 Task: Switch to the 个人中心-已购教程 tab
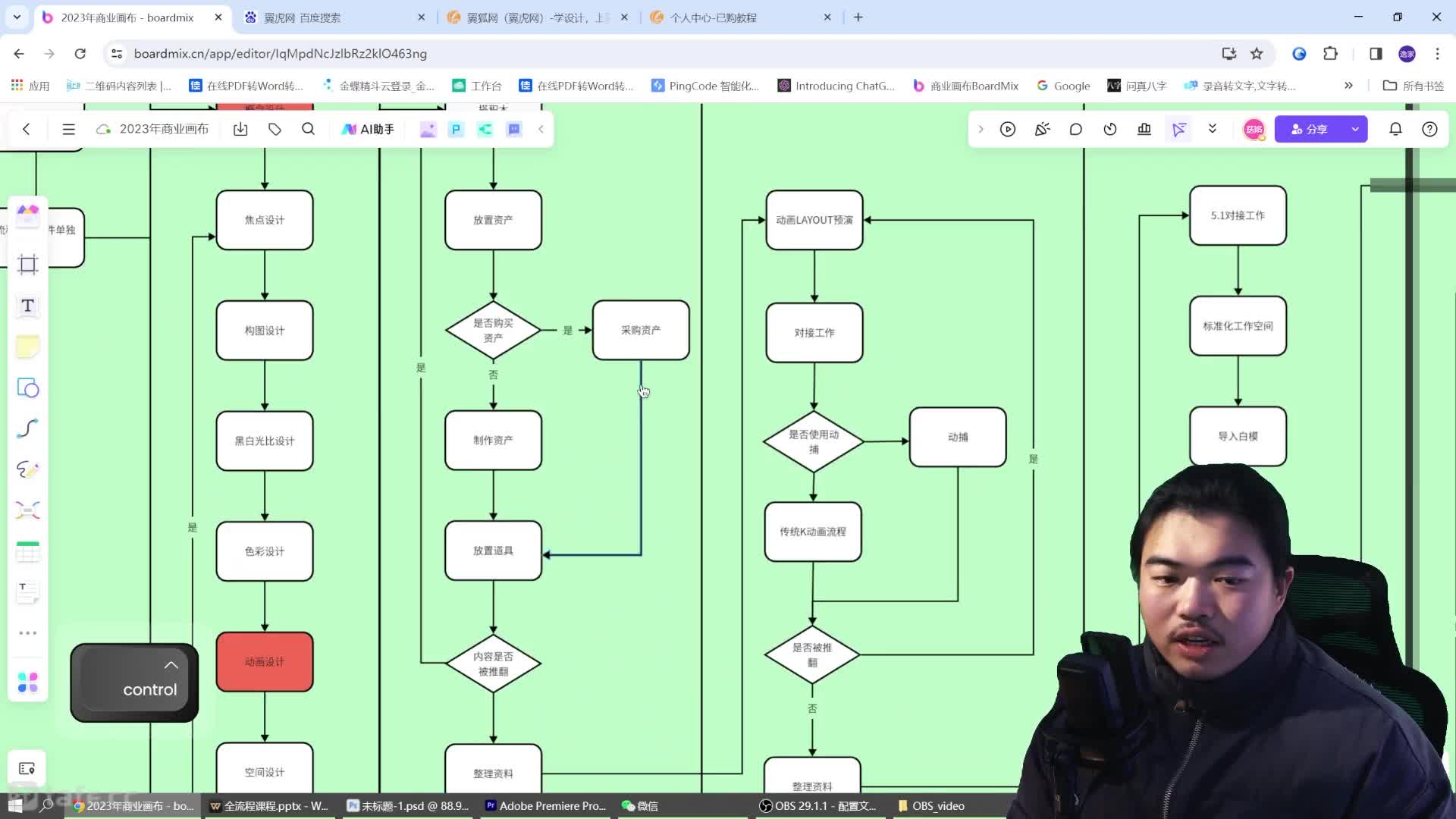click(x=742, y=17)
